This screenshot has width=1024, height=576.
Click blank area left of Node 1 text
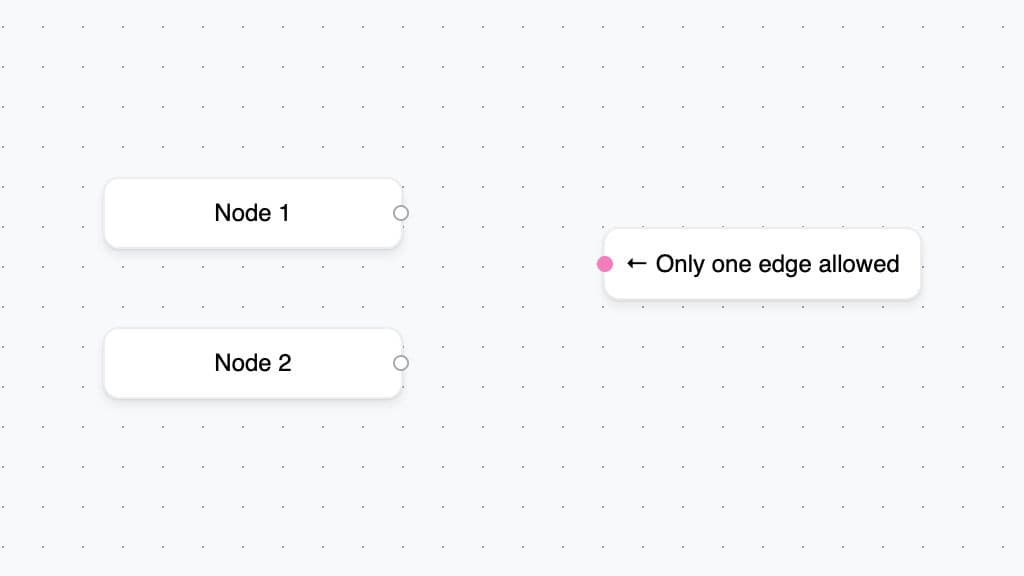coord(155,213)
